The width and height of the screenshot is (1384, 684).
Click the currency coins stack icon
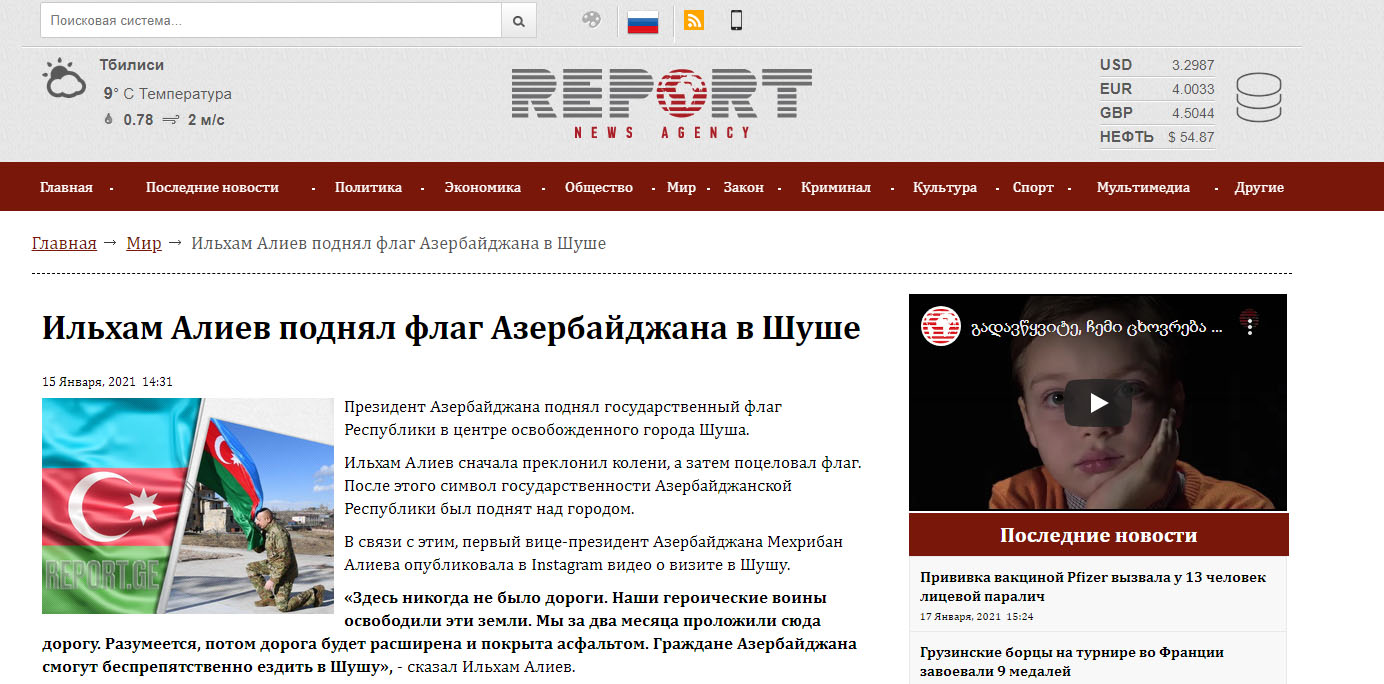[1258, 98]
